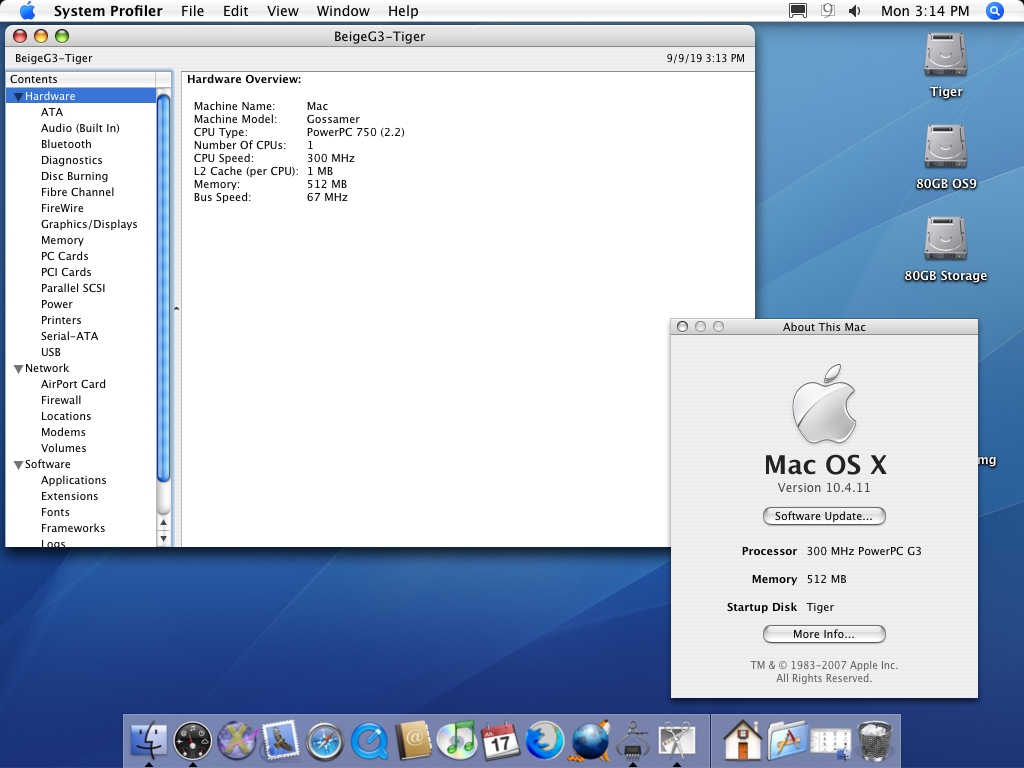Open the File menu
The image size is (1024, 768).
[x=193, y=11]
